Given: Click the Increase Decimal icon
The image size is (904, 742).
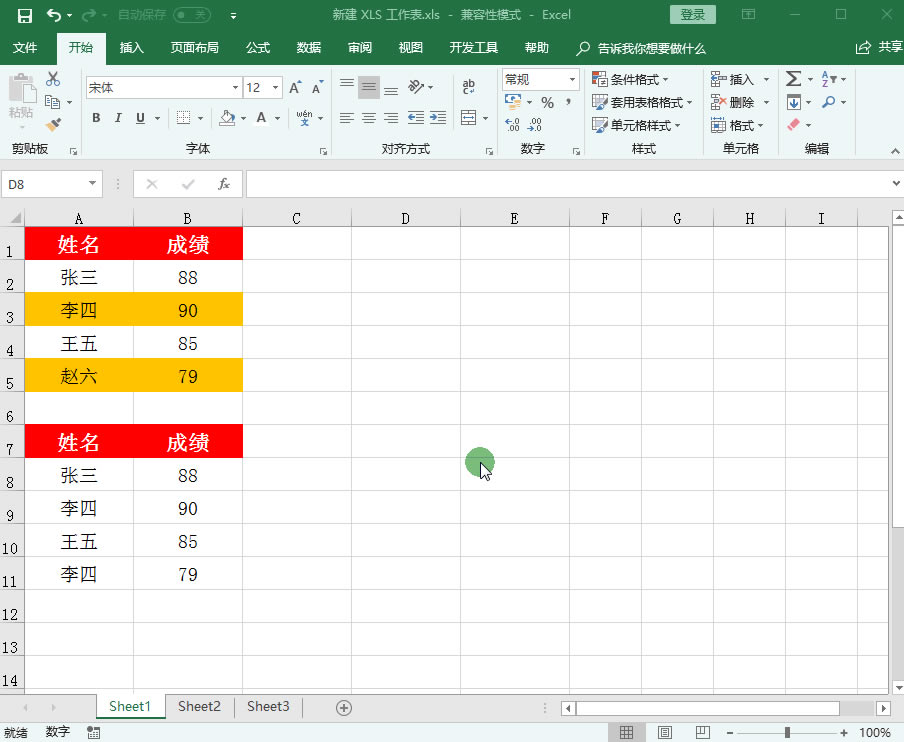Looking at the screenshot, I should coord(512,123).
